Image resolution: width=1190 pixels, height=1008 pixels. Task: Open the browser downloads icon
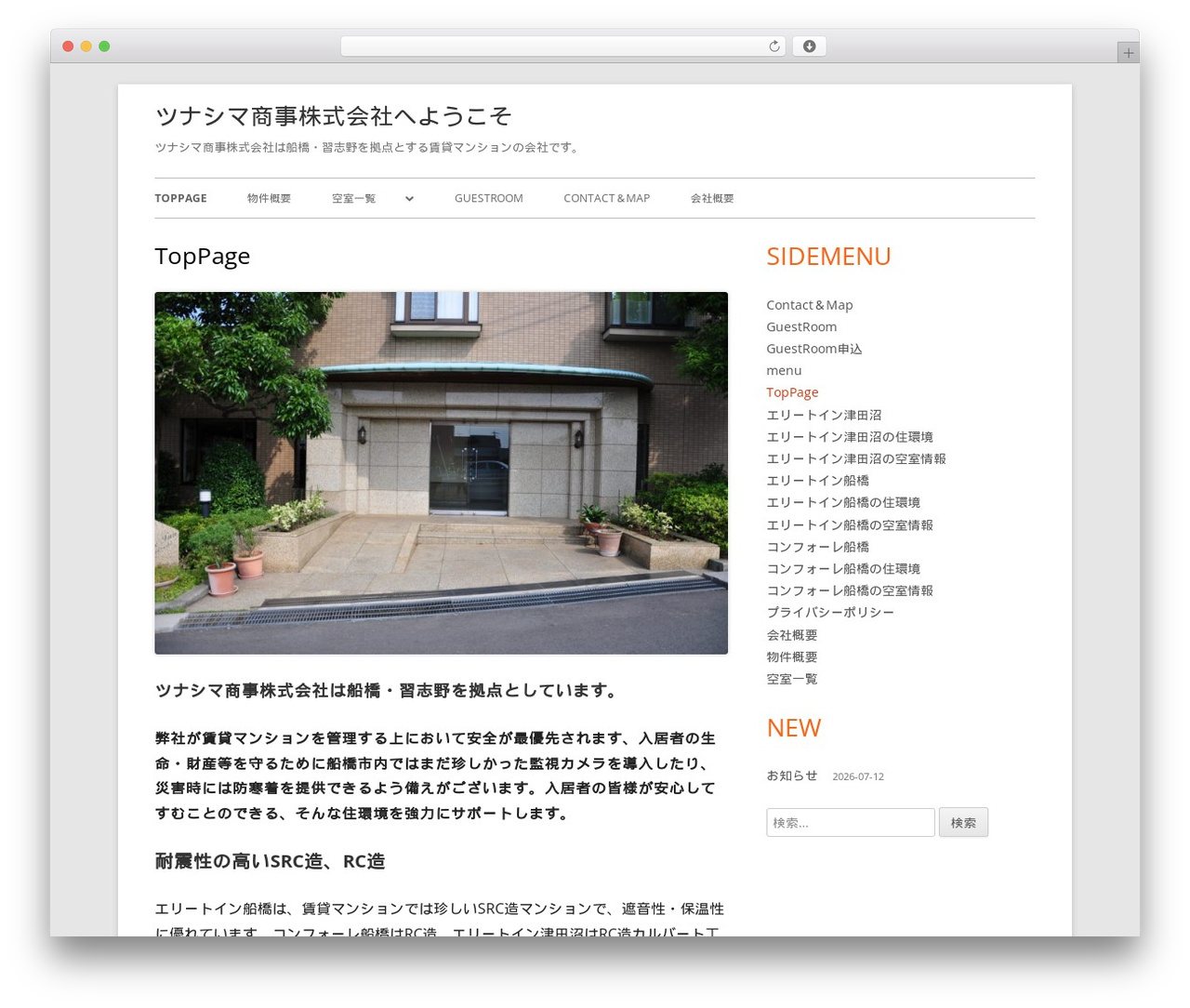(809, 46)
